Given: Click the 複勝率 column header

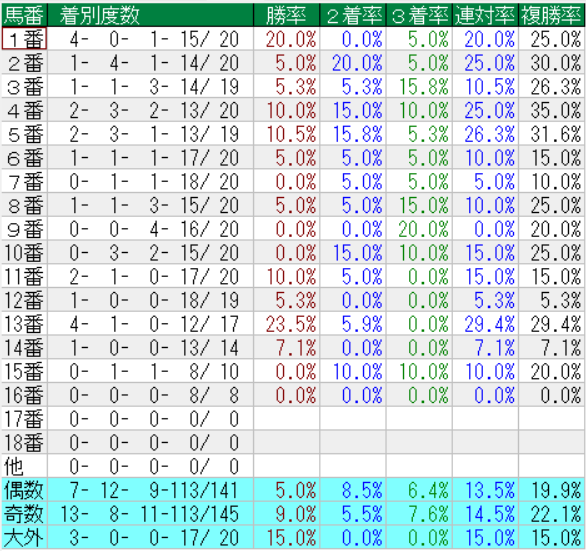Looking at the screenshot, I should click(552, 15).
